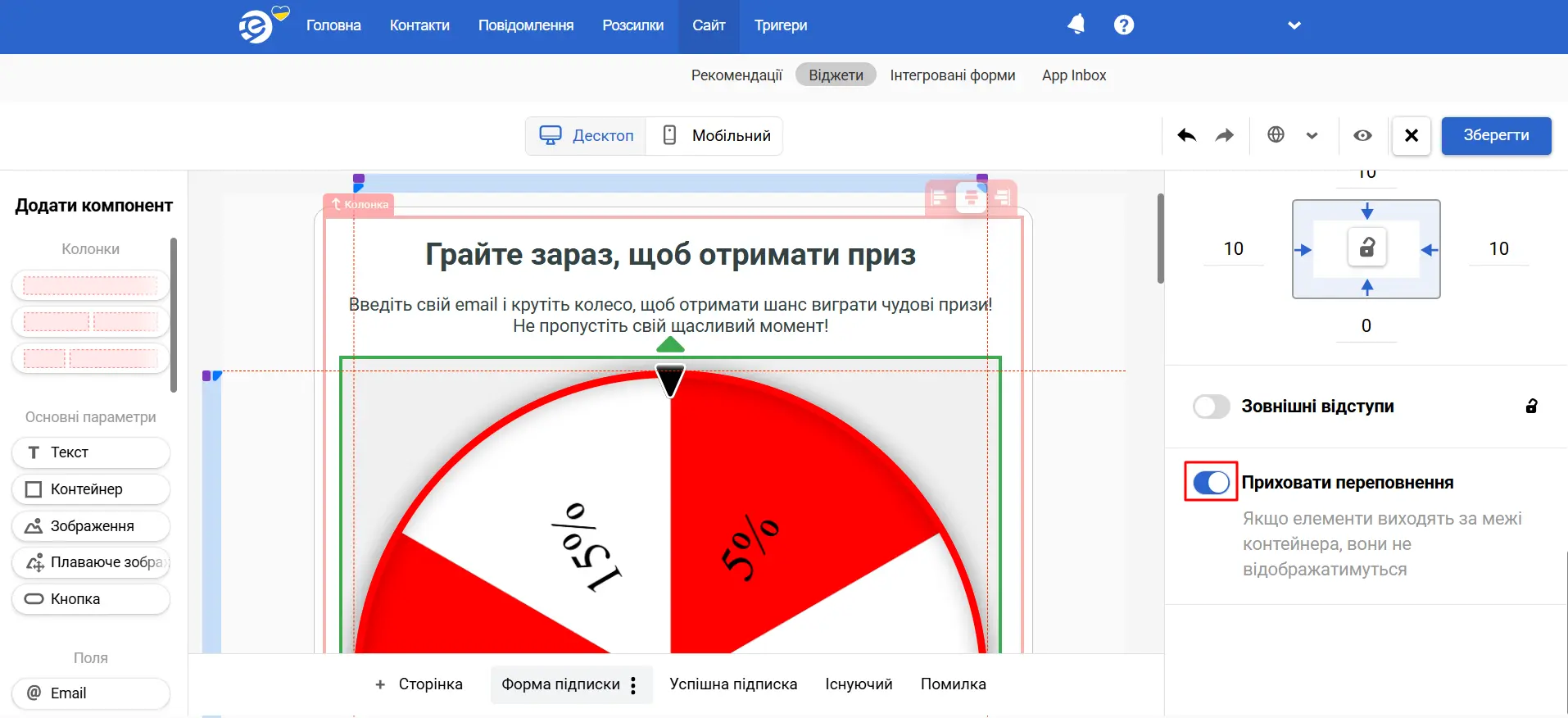Add Плаваюче зображення component
The width and height of the screenshot is (1568, 718).
(90, 562)
